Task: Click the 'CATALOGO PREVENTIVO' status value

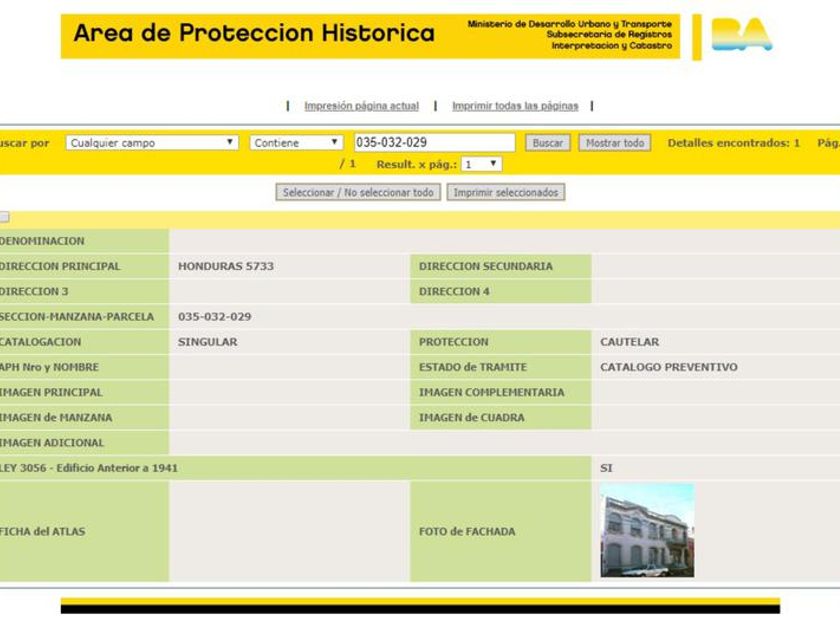Action: [x=669, y=367]
